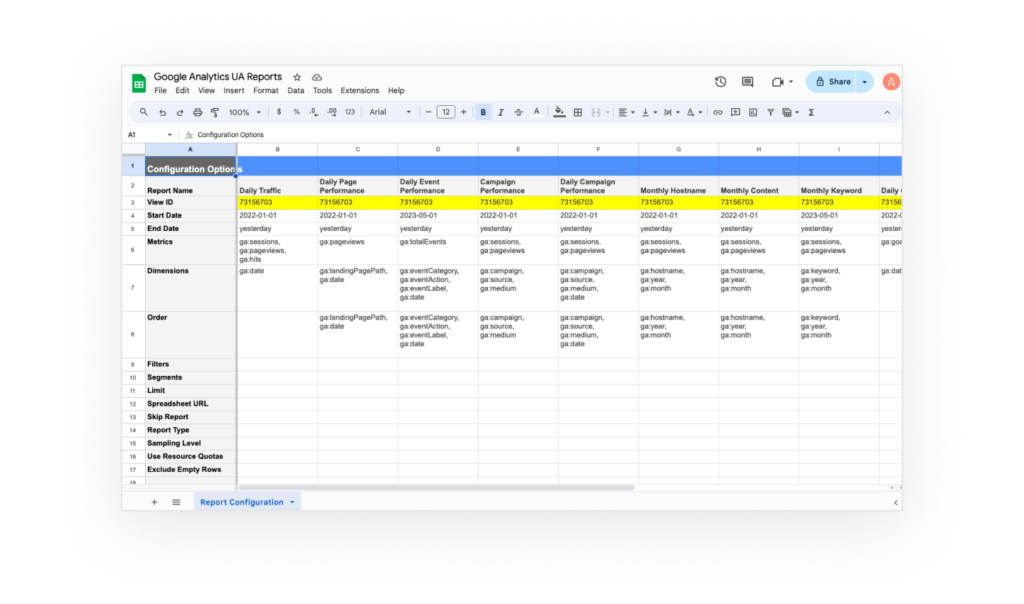Open the search menus magnifier
Viewport: 1024px width, 604px height.
tap(144, 112)
